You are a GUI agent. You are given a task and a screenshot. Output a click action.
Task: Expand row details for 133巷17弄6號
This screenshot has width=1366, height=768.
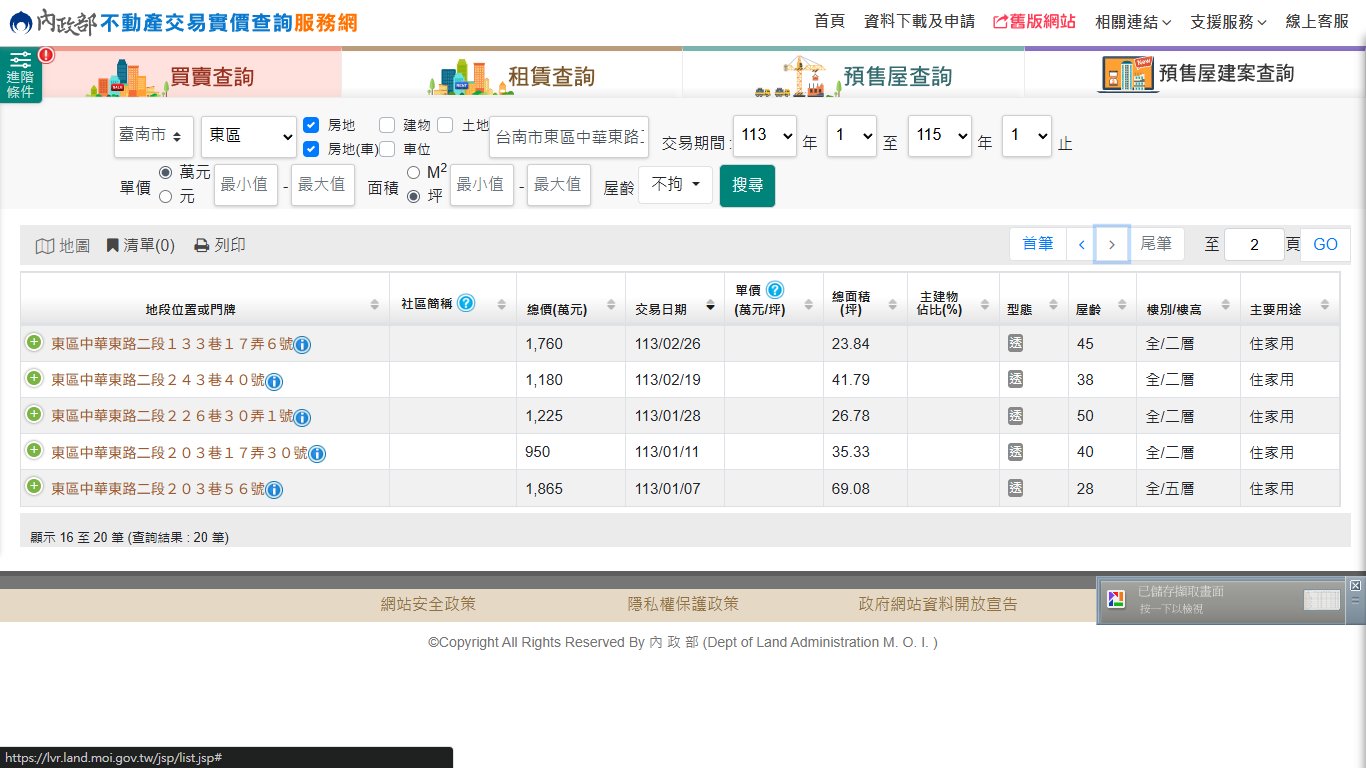coord(34,343)
